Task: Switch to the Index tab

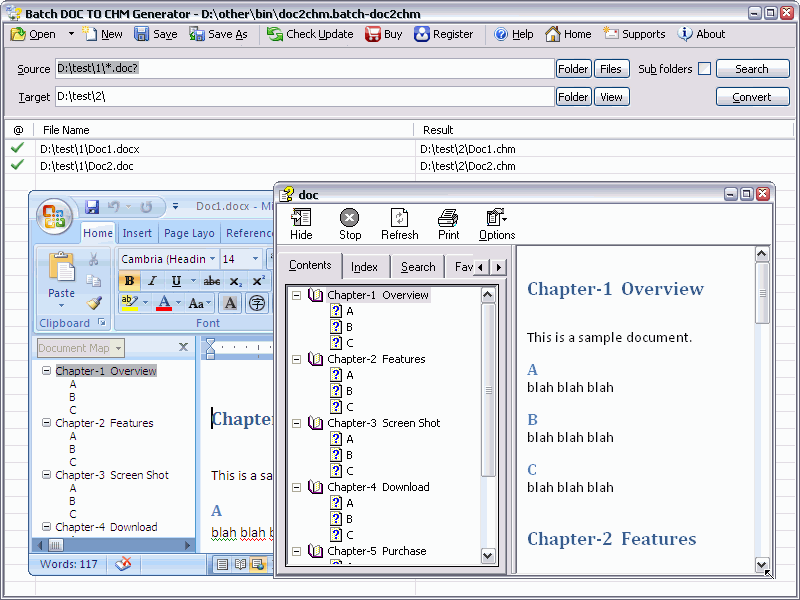Action: tap(364, 267)
